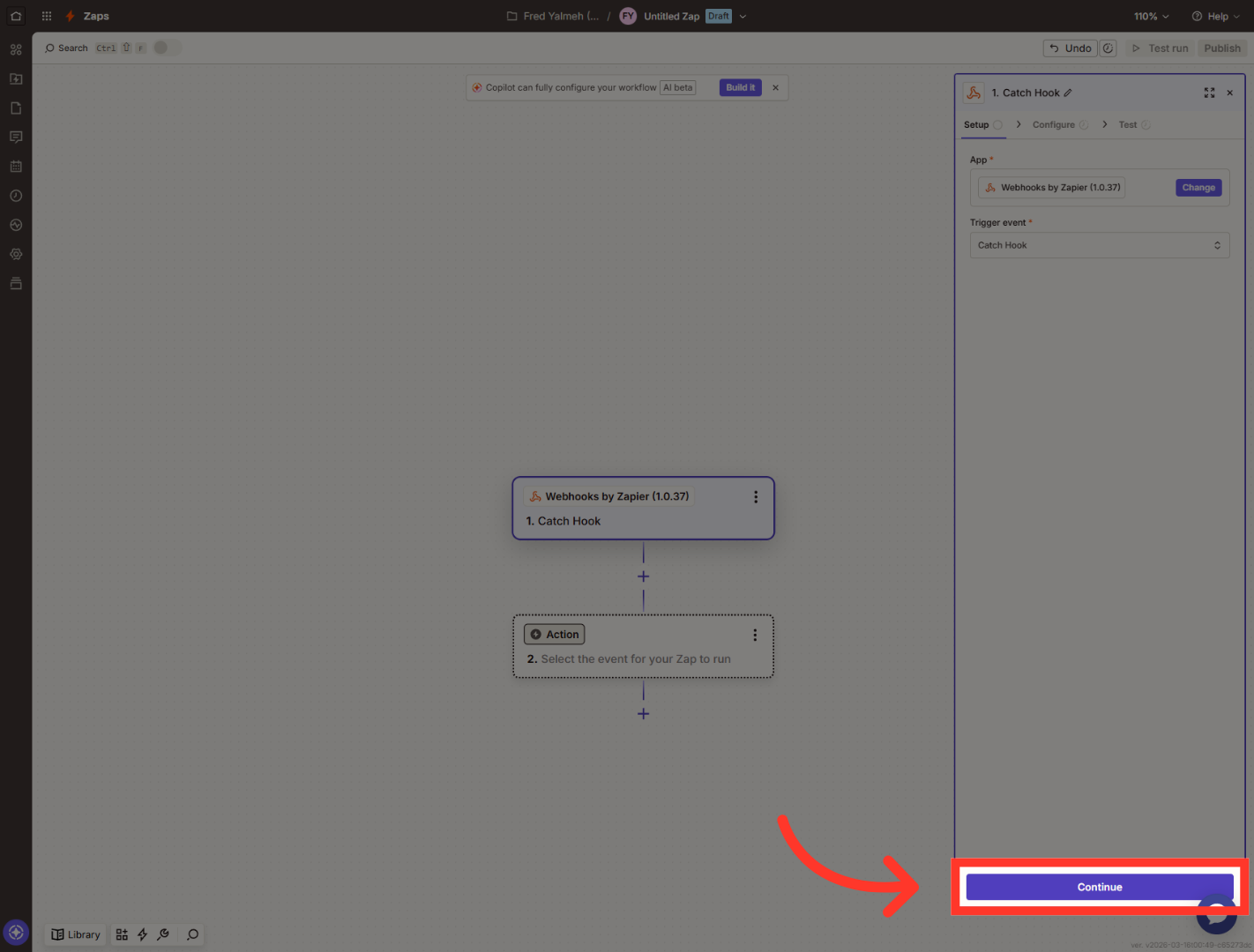Close the Catch Hook side panel

1229,93
